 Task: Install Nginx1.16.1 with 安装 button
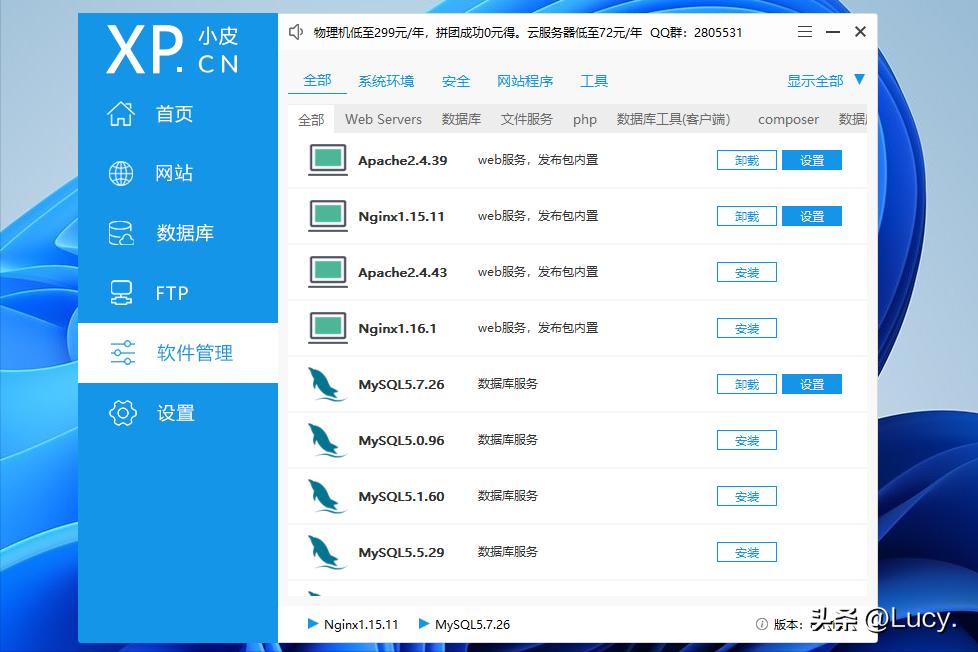[x=747, y=328]
